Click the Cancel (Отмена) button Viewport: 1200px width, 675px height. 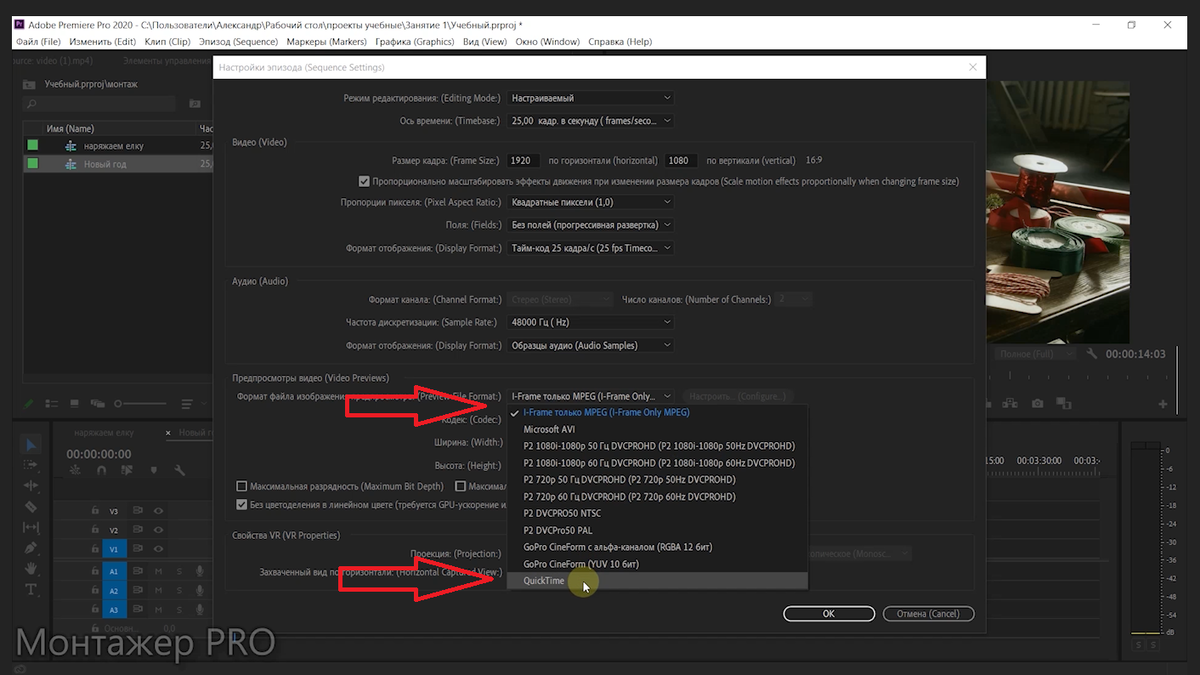coord(929,614)
